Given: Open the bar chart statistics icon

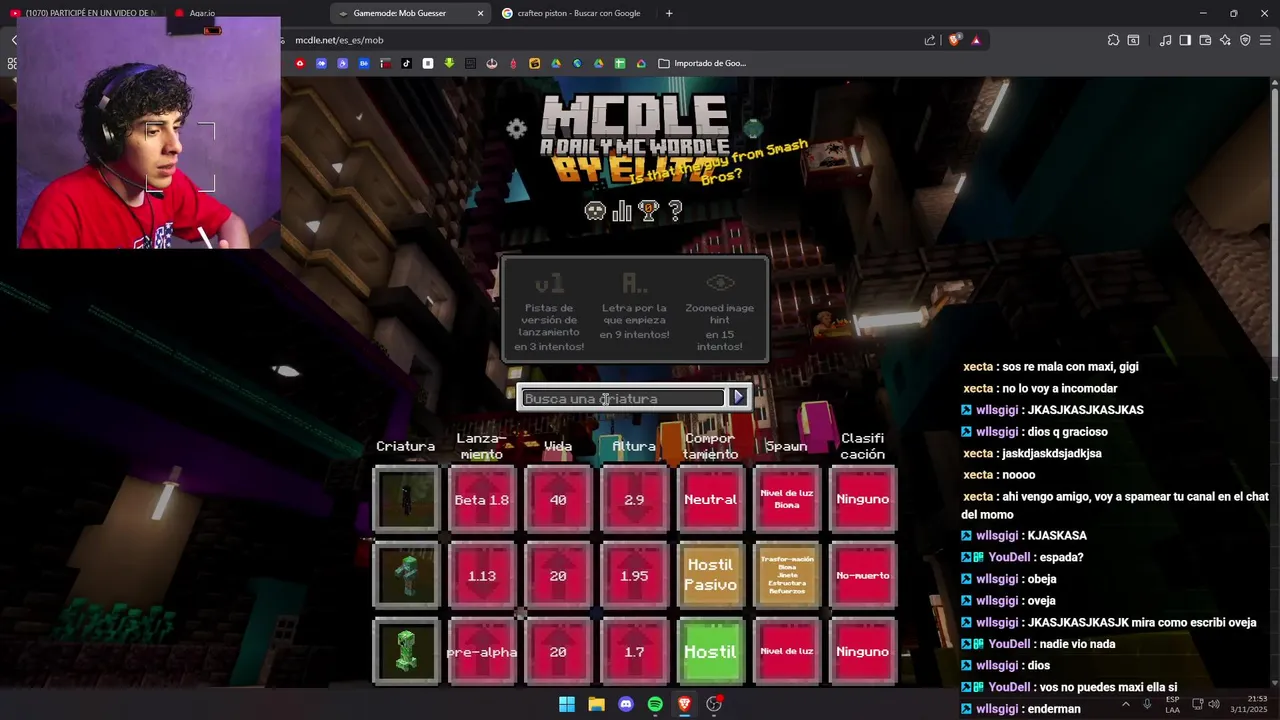Looking at the screenshot, I should (622, 211).
